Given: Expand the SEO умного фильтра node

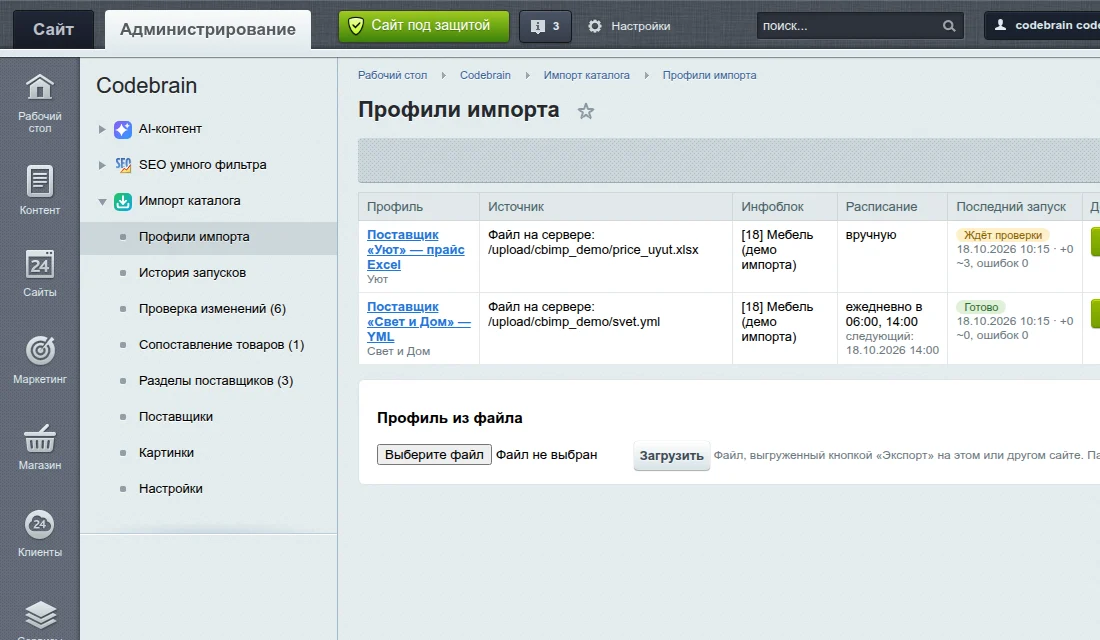Looking at the screenshot, I should (x=102, y=165).
